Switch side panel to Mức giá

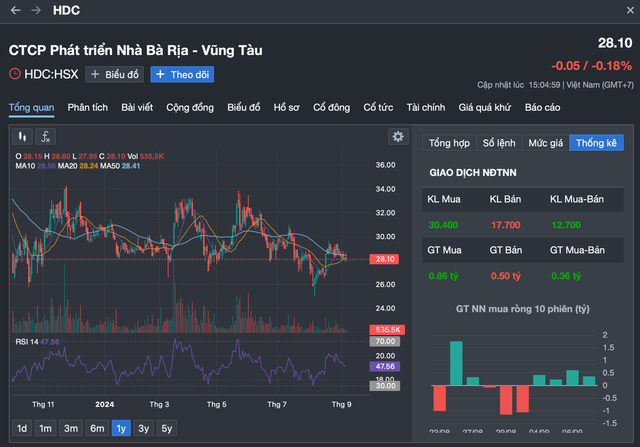[546, 143]
